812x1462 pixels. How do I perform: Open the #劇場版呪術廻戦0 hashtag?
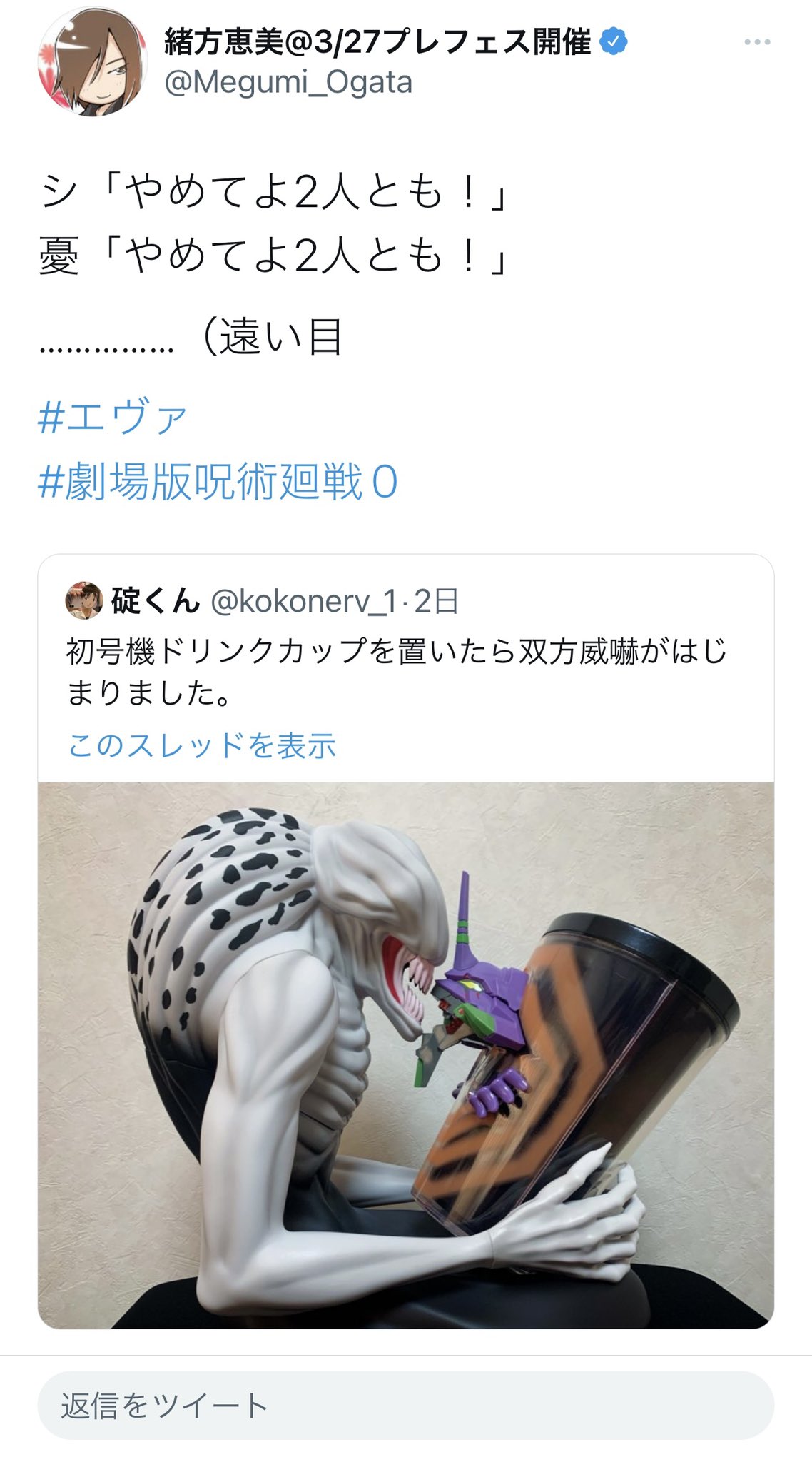218,482
